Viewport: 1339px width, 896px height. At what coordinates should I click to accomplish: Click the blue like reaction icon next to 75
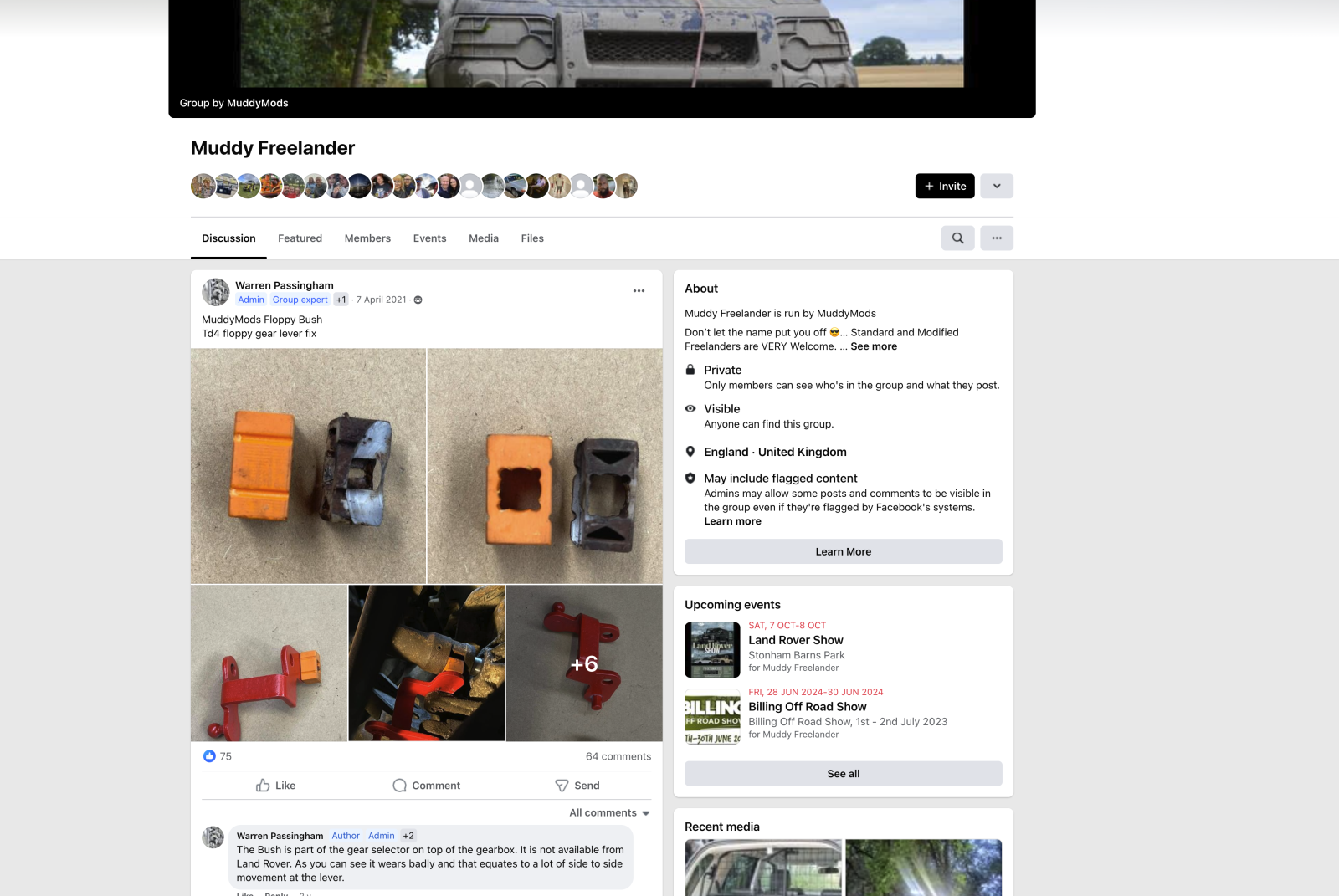click(x=209, y=756)
